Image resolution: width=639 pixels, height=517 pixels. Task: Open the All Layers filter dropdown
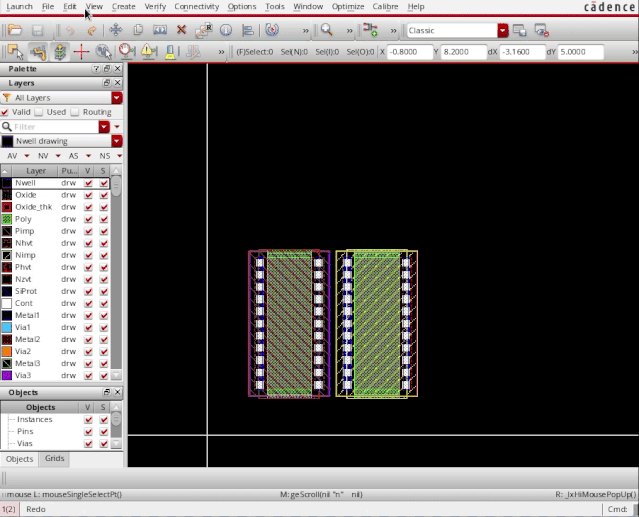click(117, 98)
